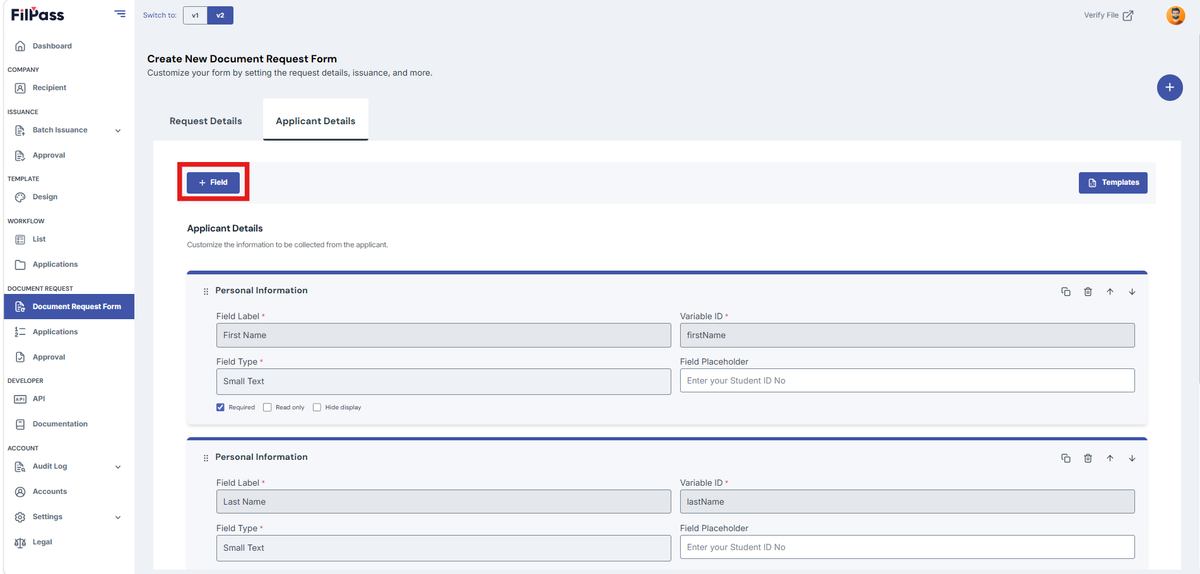This screenshot has width=1200, height=574.
Task: Move the First Name card down
Action: 1132,291
